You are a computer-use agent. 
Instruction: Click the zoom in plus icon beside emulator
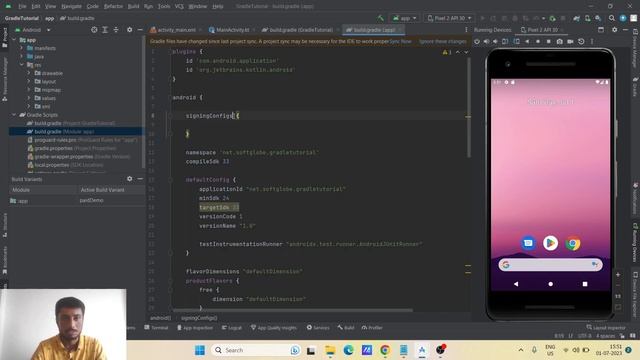pyautogui.click(x=618, y=275)
